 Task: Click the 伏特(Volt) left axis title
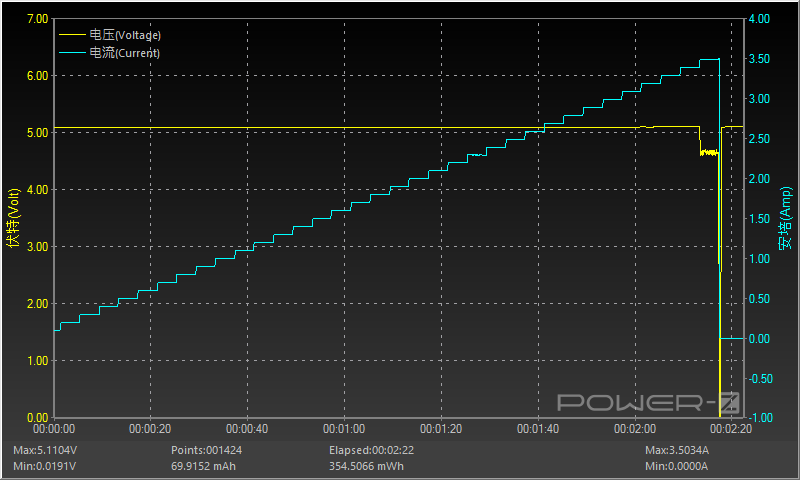pyautogui.click(x=12, y=217)
